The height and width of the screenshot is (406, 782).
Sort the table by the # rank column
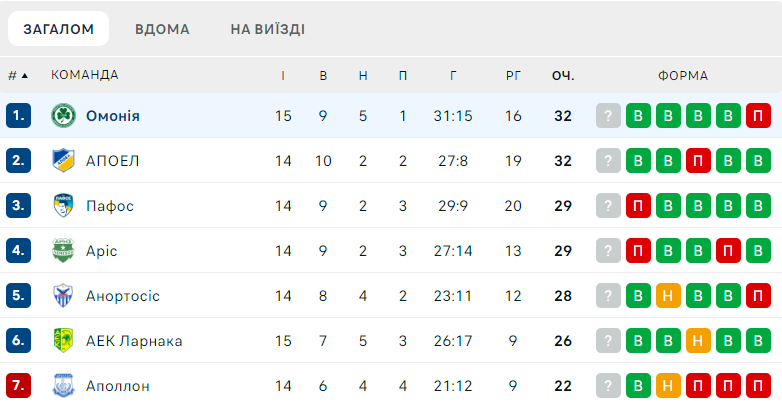click(17, 75)
